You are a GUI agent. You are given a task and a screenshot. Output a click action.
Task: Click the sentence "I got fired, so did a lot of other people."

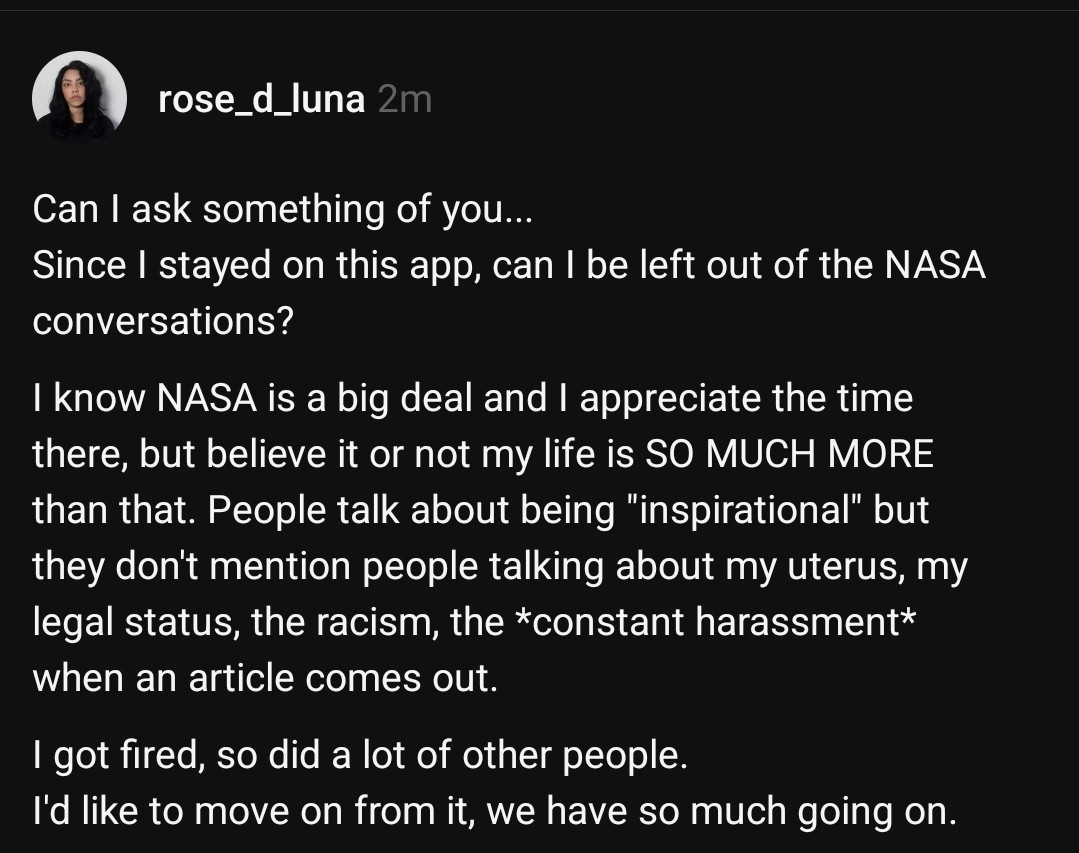coord(360,755)
